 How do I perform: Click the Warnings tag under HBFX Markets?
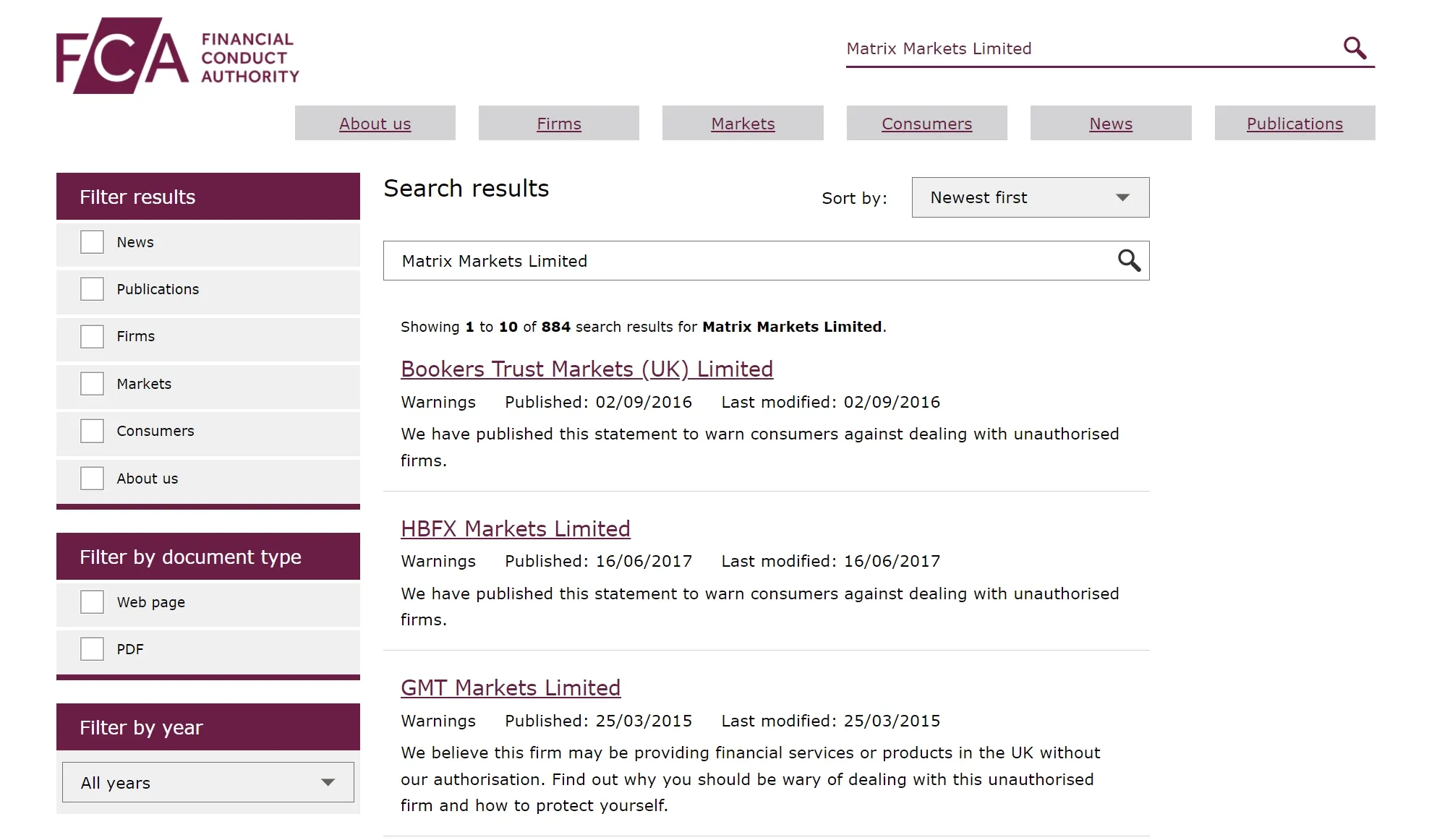[438, 561]
